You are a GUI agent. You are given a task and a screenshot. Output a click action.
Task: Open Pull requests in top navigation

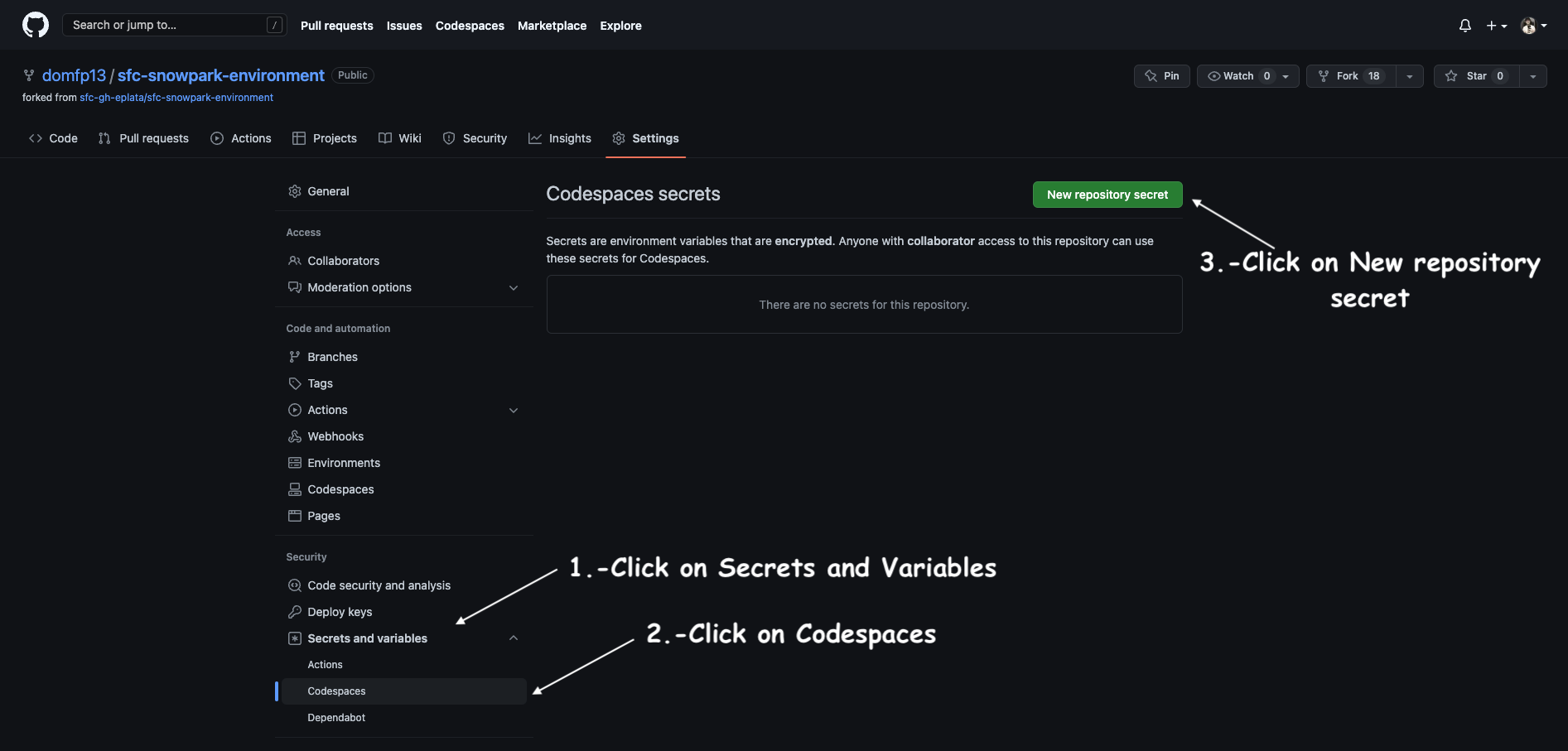pyautogui.click(x=336, y=26)
